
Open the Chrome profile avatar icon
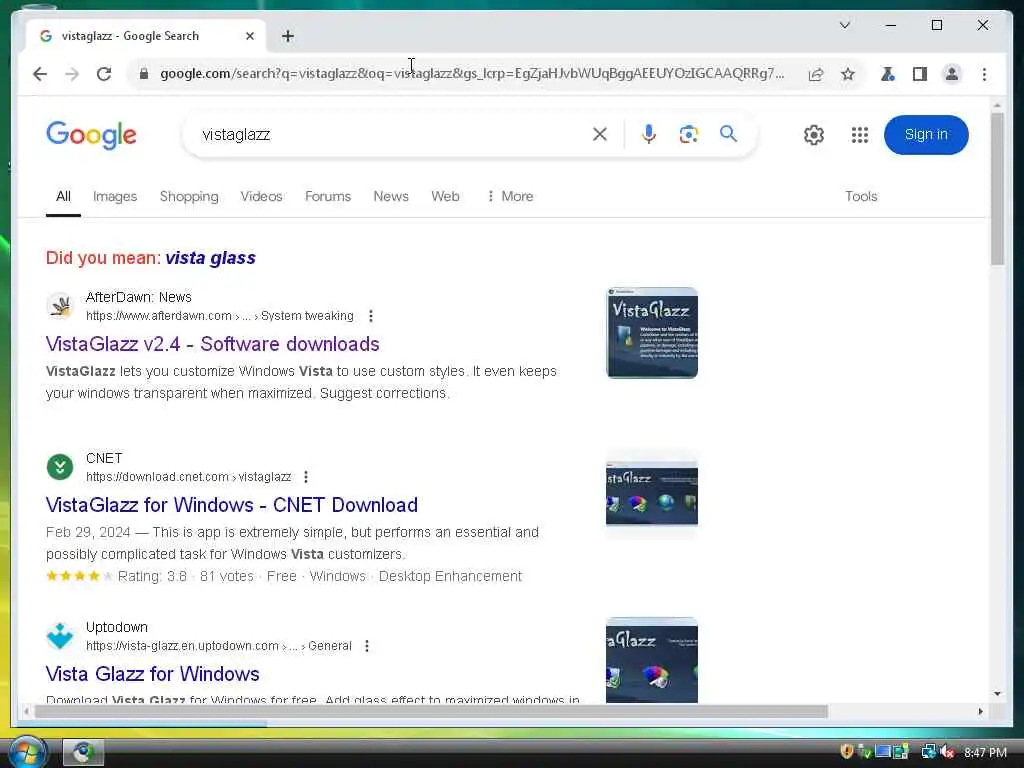952,74
